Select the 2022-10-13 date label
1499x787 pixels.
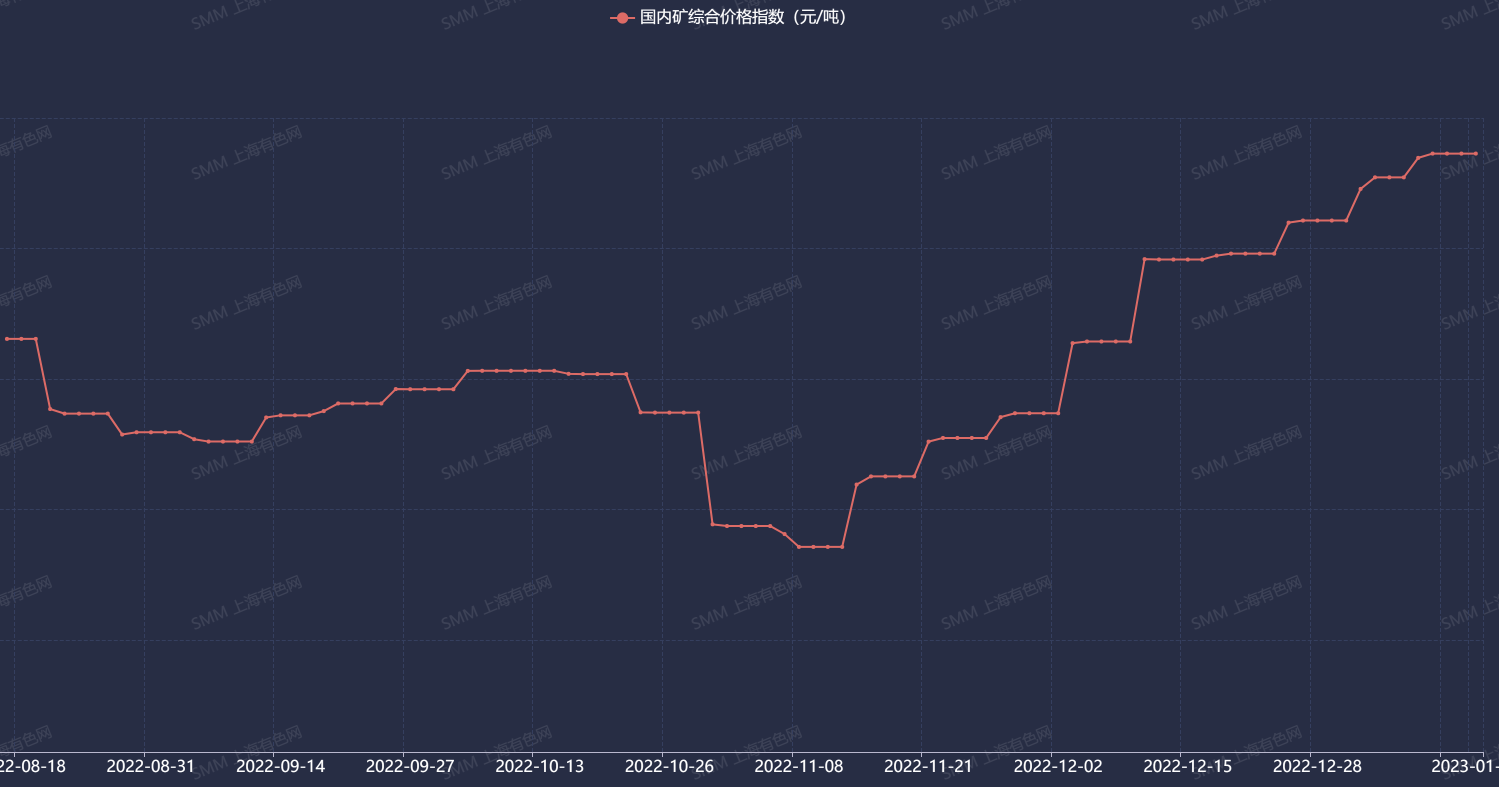point(540,766)
